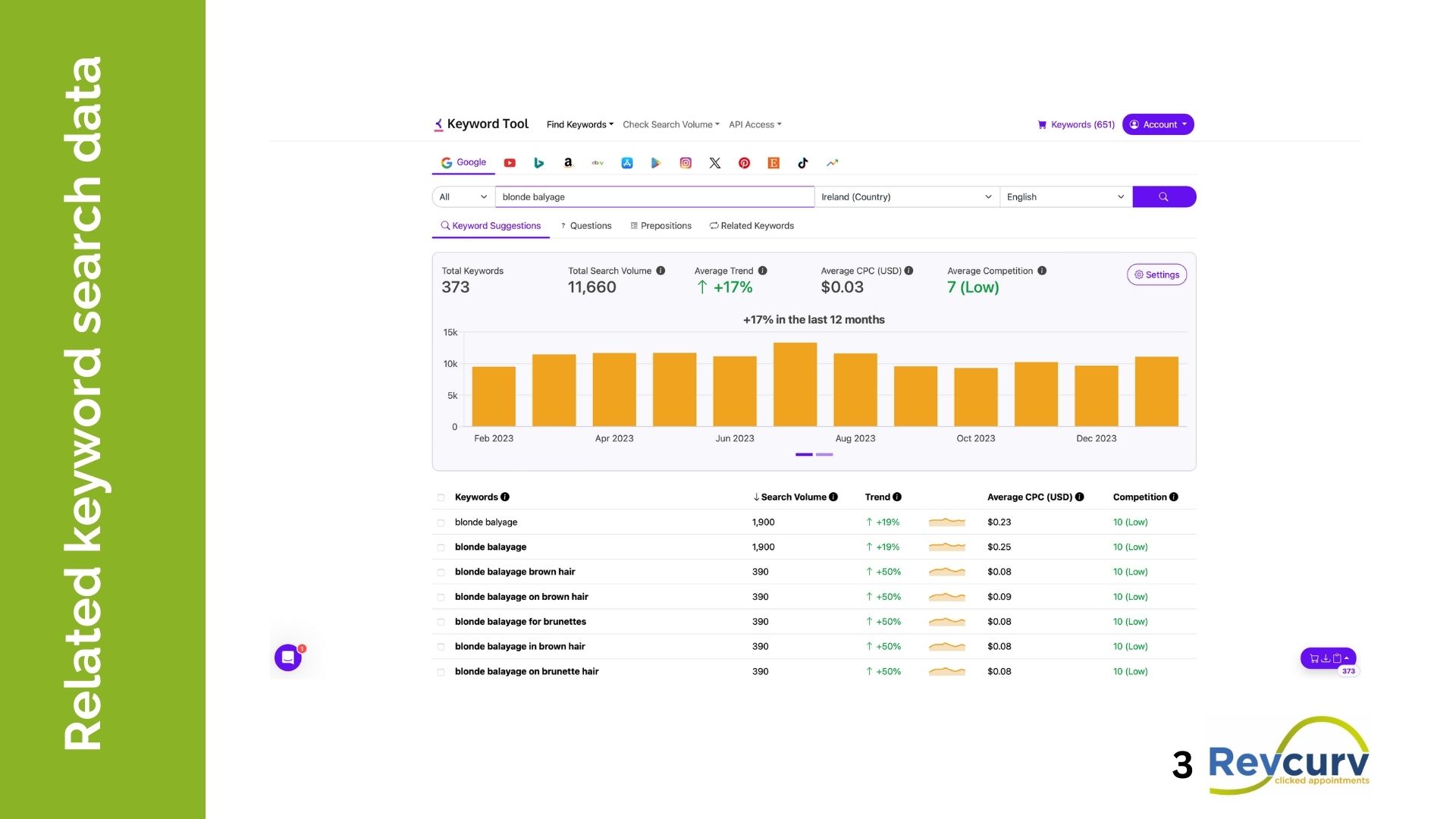This screenshot has width=1456, height=819.
Task: Open the Related Keywords tab
Action: (x=752, y=226)
